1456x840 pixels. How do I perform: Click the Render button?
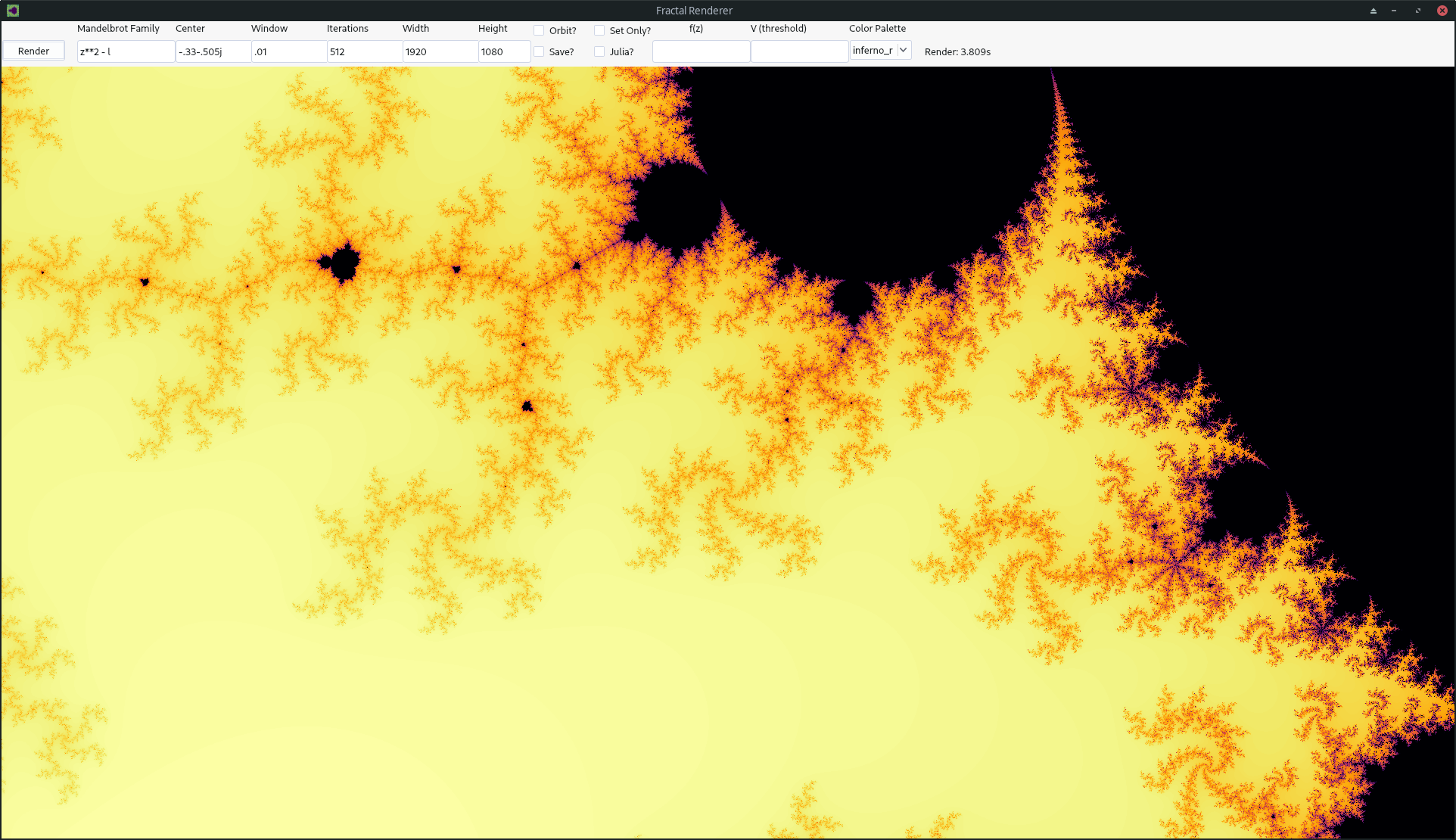point(33,51)
